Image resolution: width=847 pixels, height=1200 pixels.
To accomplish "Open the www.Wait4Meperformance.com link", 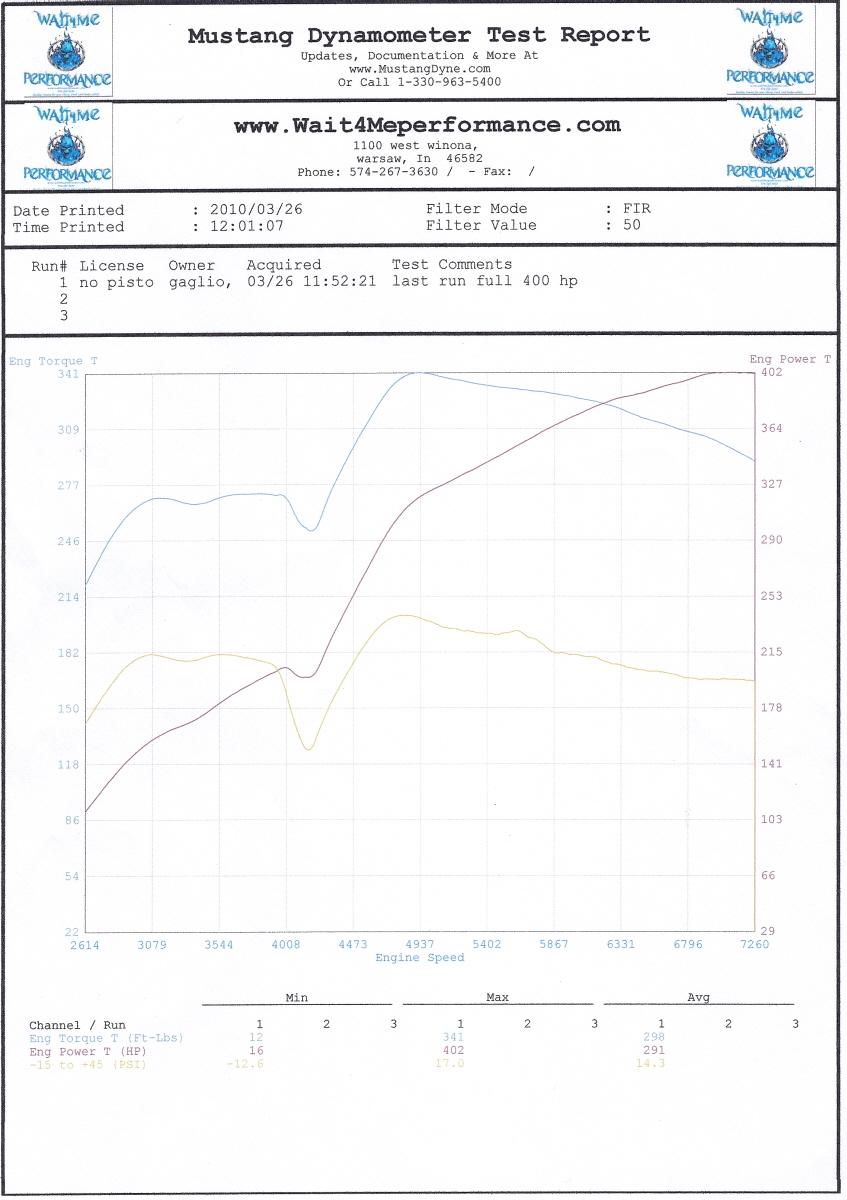I will click(427, 126).
